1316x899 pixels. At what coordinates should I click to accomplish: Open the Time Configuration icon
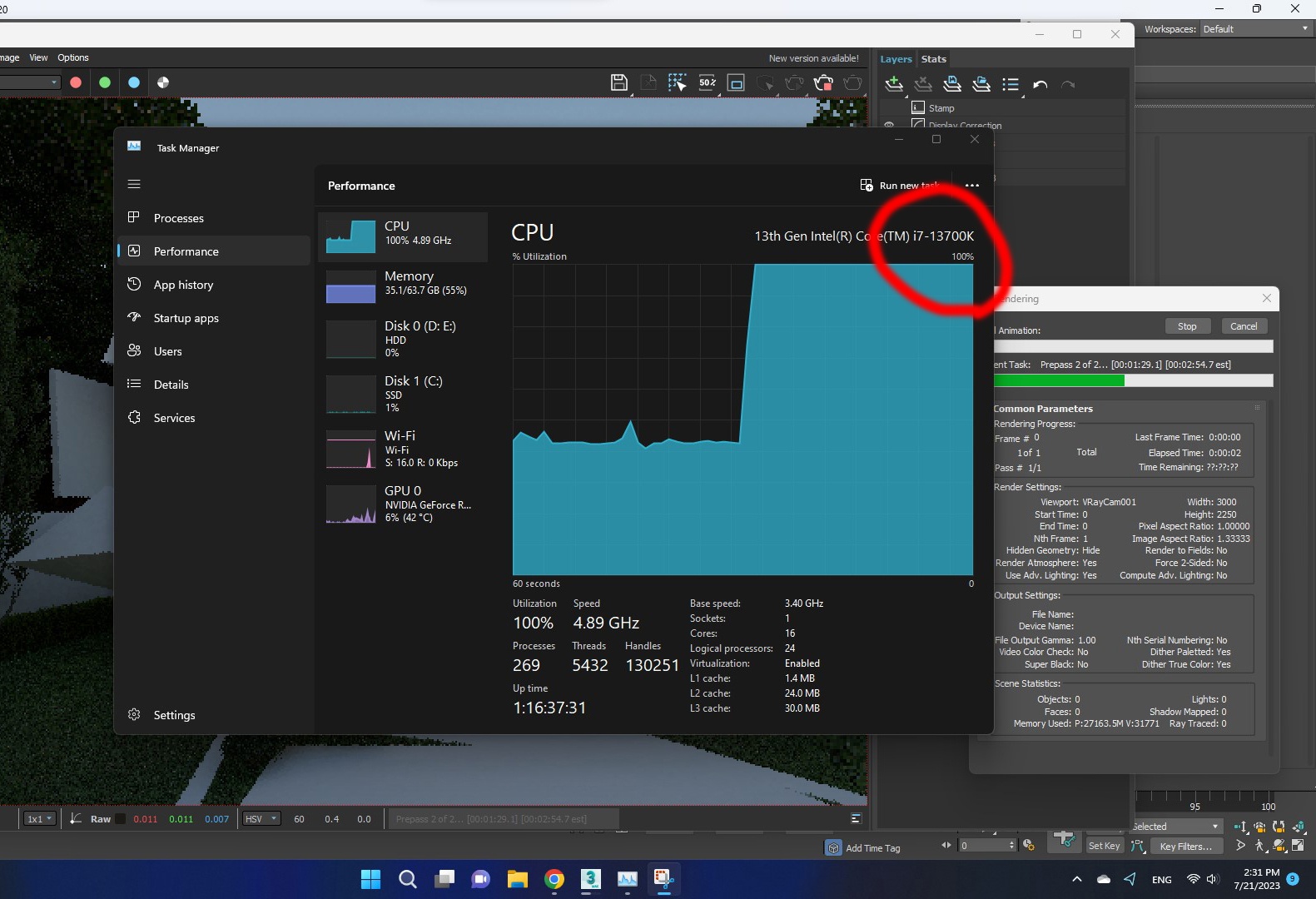[x=1029, y=846]
